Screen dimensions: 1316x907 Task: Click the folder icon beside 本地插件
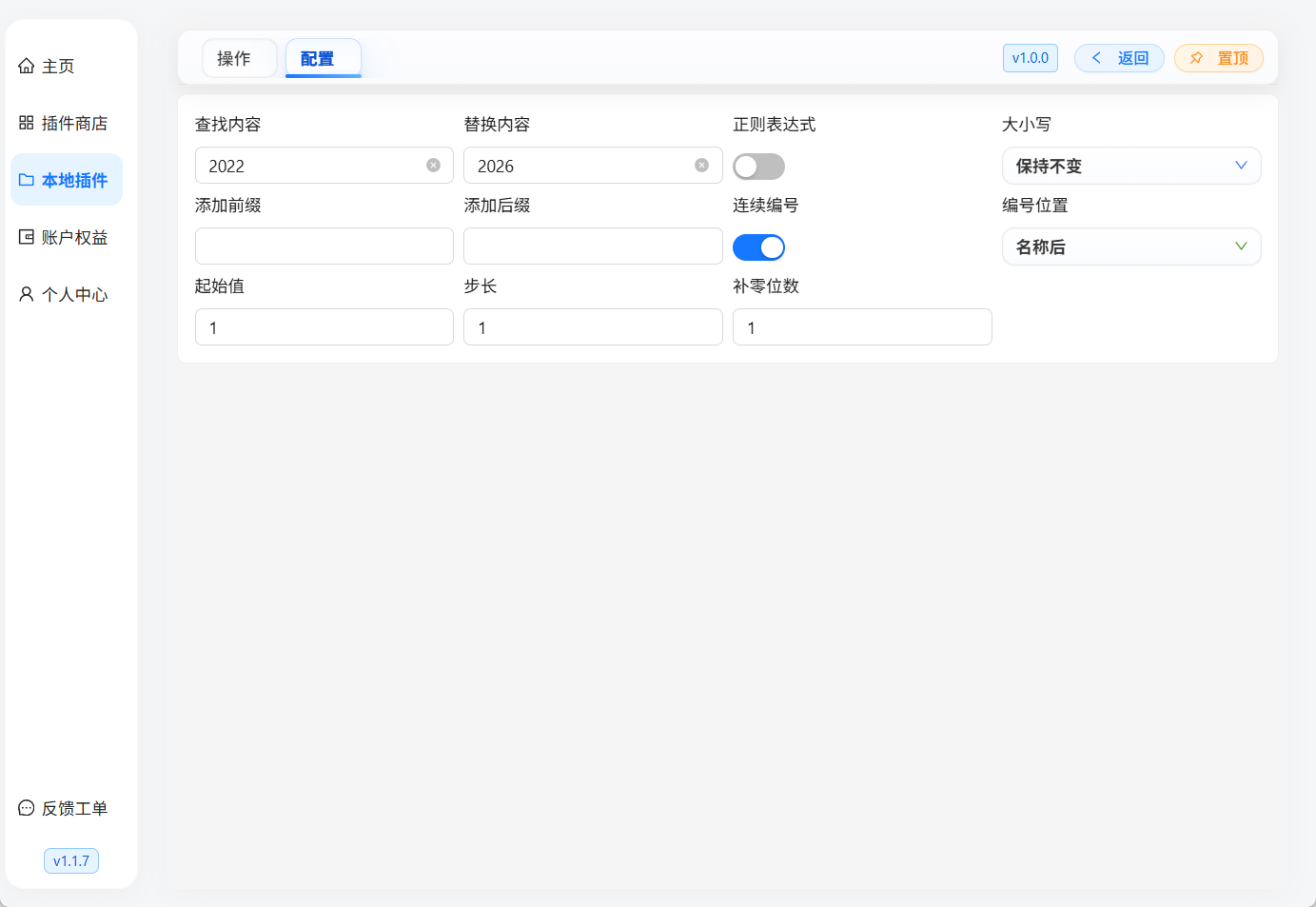click(27, 180)
